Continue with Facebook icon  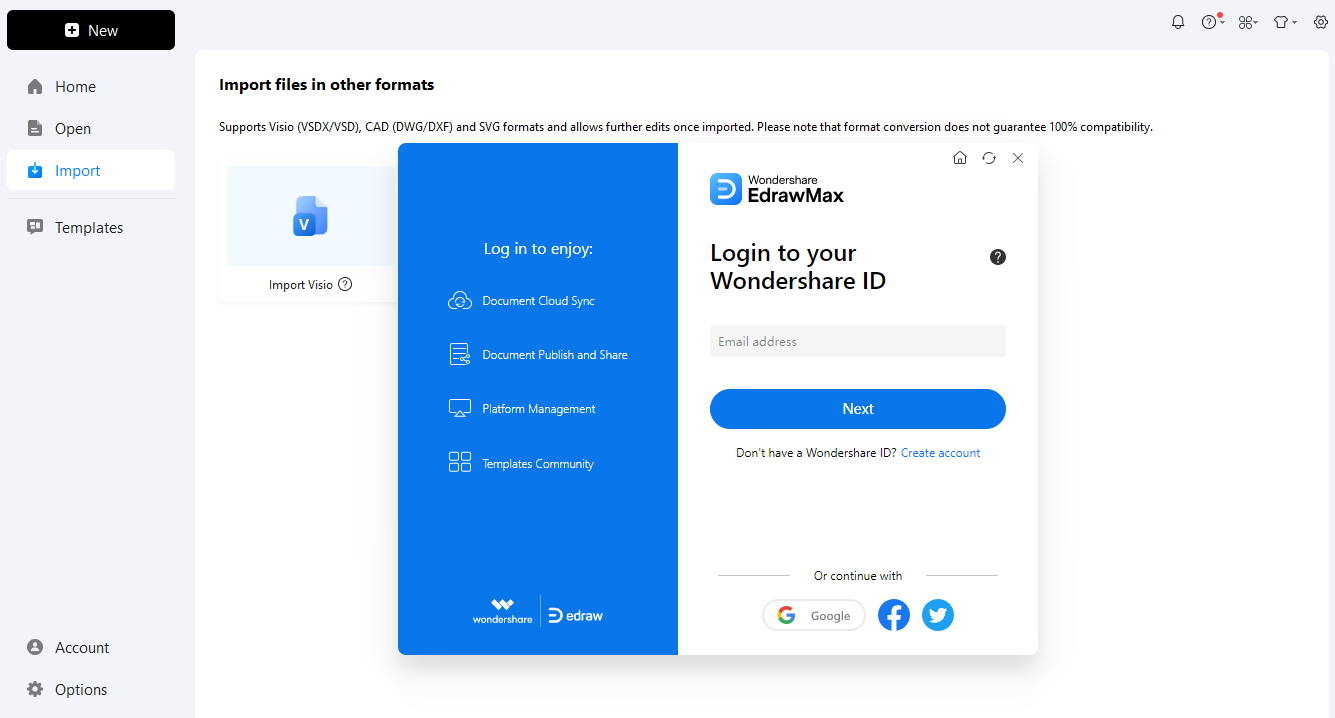894,615
